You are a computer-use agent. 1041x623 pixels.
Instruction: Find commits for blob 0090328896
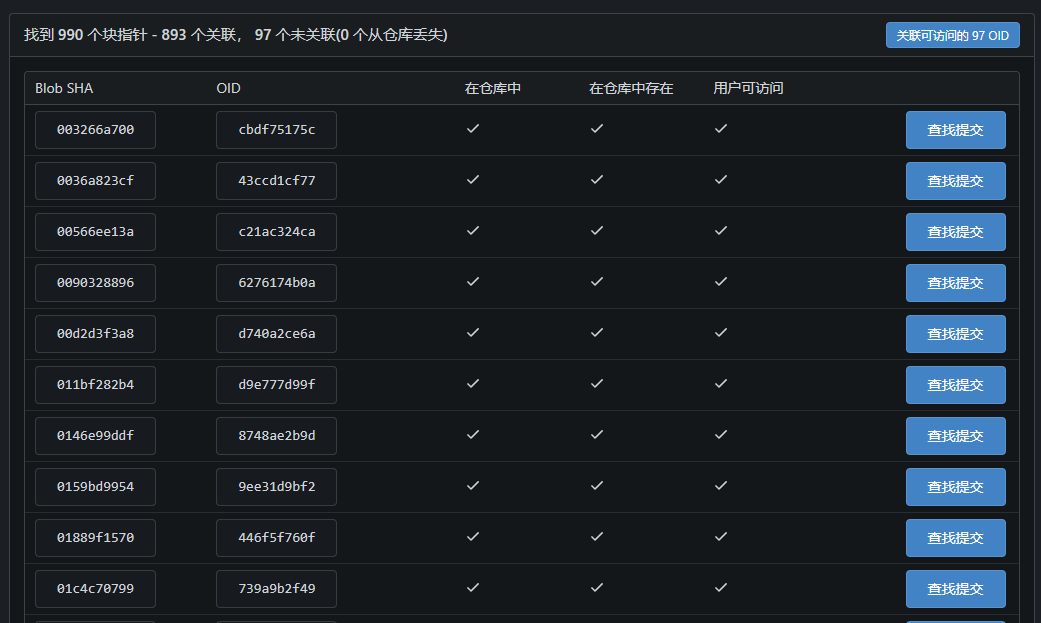[955, 283]
